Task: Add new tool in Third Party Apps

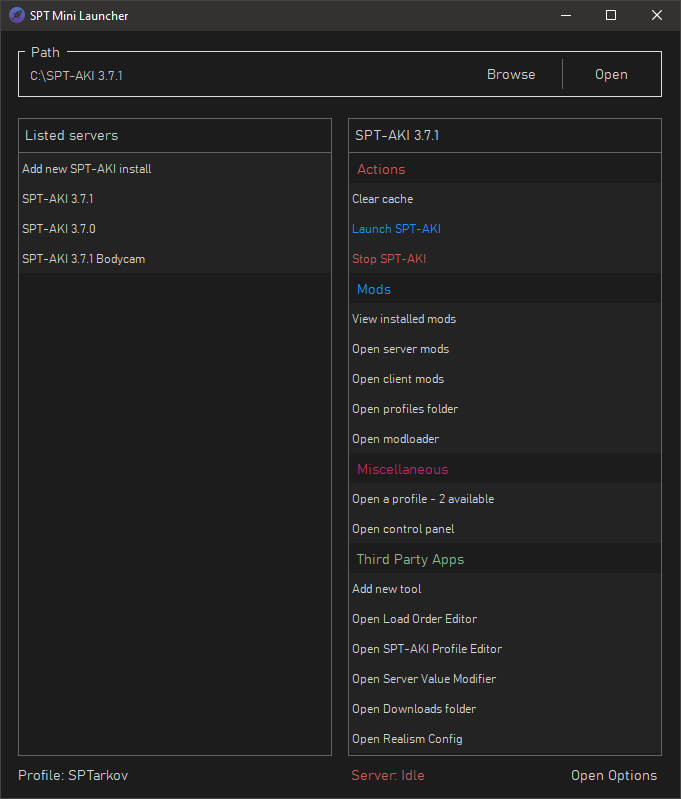Action: pyautogui.click(x=505, y=589)
